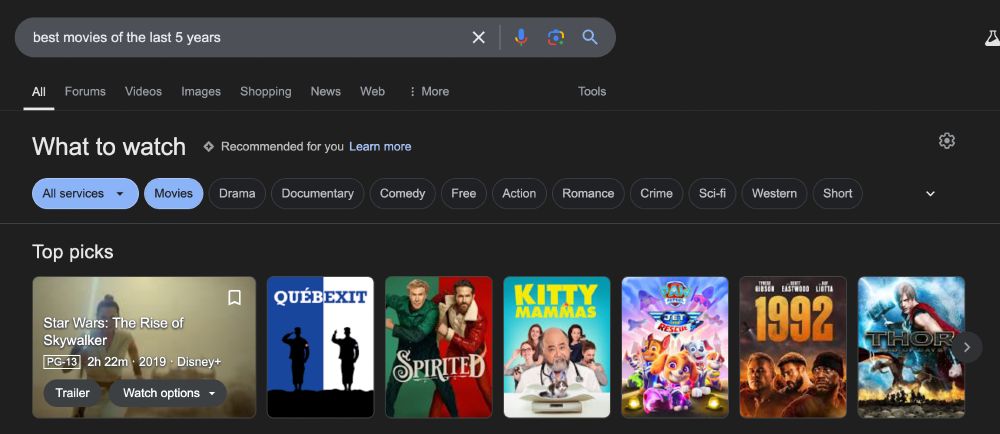Switch to the All results tab
This screenshot has height=434, width=1000.
(39, 92)
